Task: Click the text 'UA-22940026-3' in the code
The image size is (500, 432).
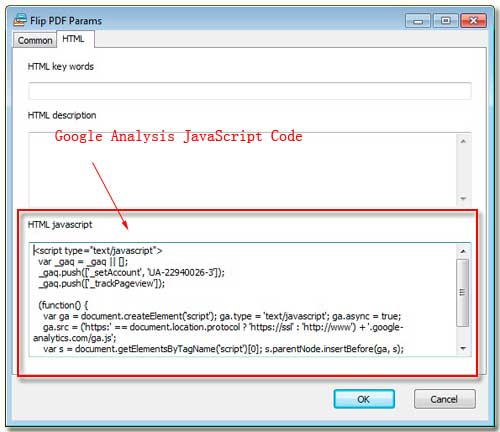Action: pos(181,273)
